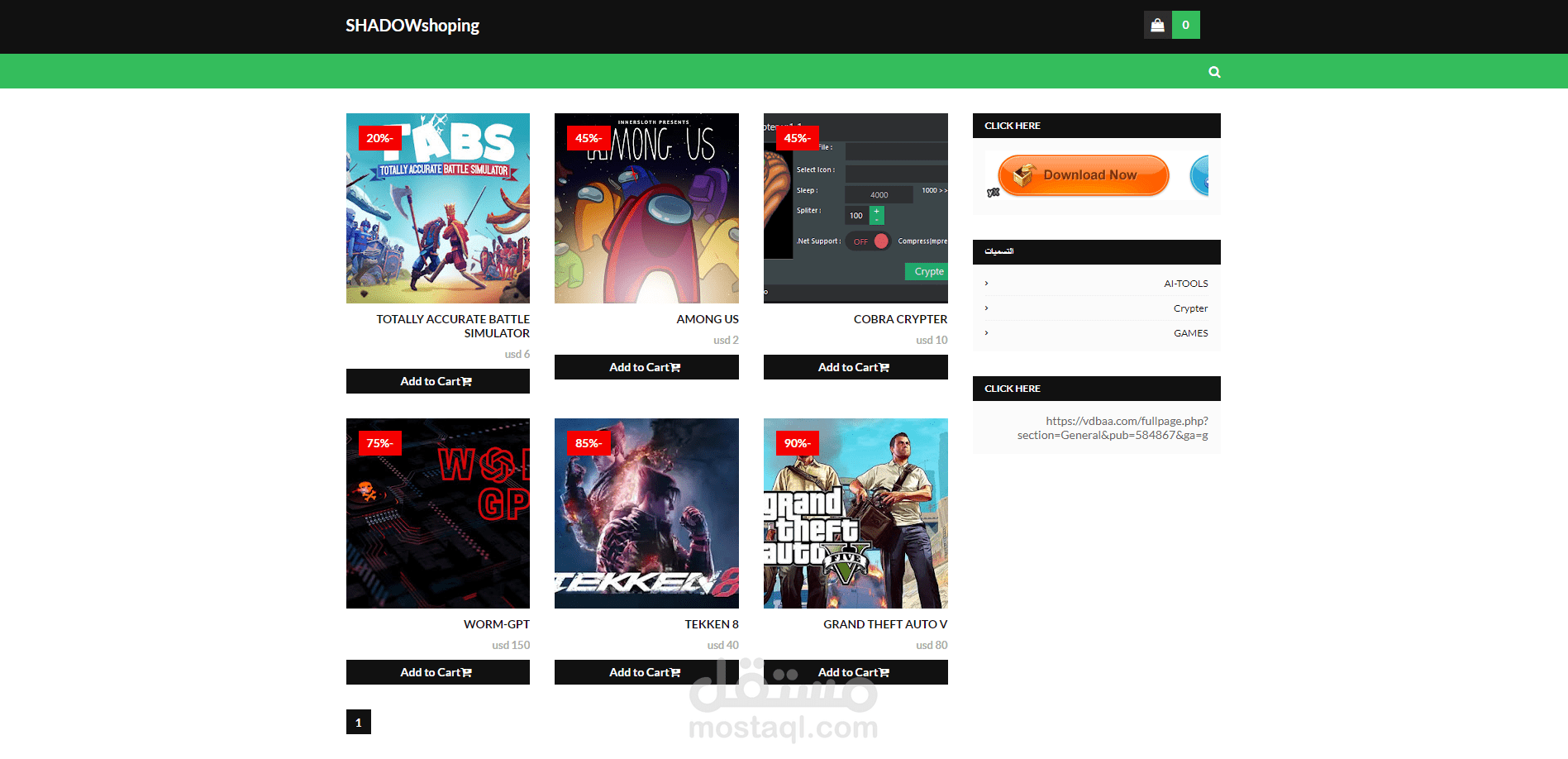This screenshot has height=759, width=1568.
Task: Add Worm-GPT to cart
Action: pos(438,672)
